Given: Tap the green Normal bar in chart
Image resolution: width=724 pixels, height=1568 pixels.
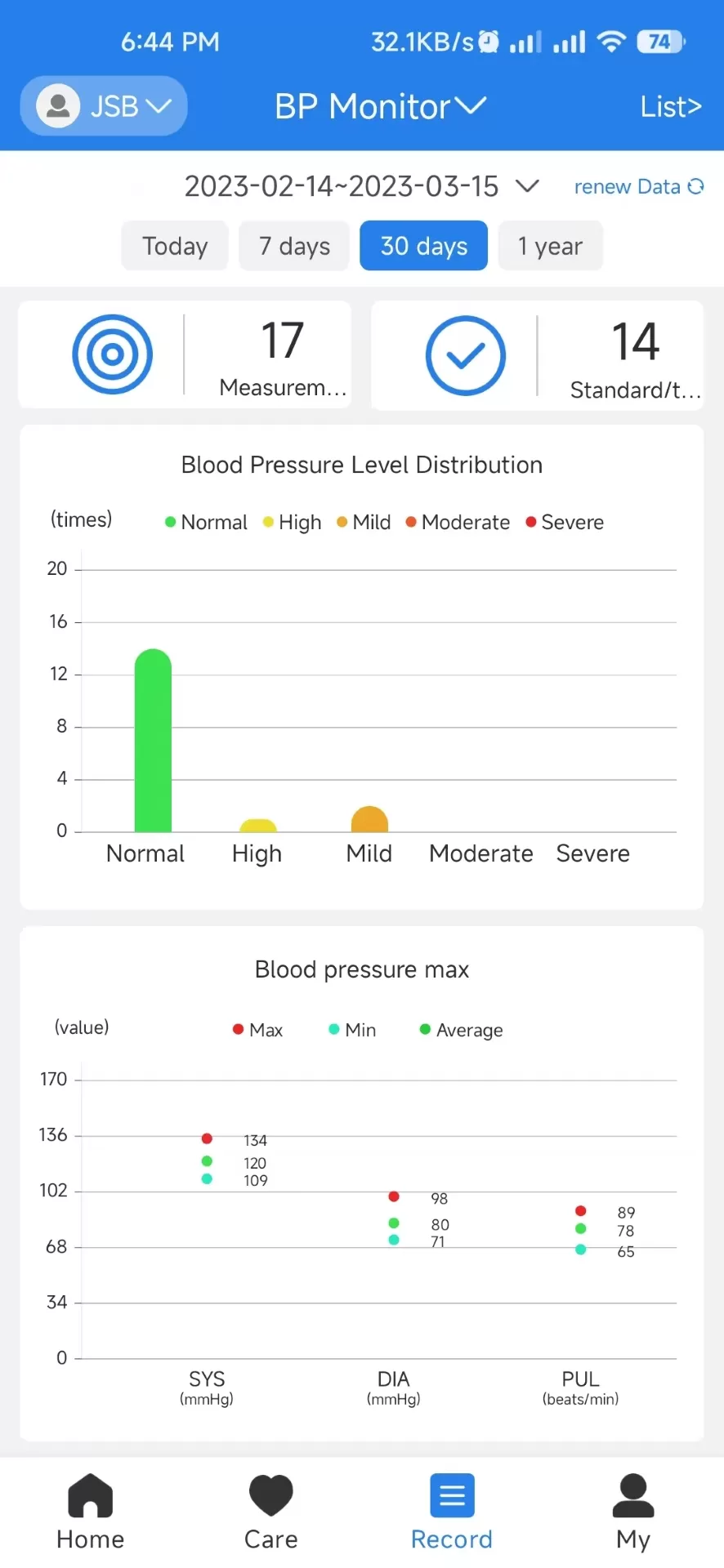Looking at the screenshot, I should [x=153, y=741].
